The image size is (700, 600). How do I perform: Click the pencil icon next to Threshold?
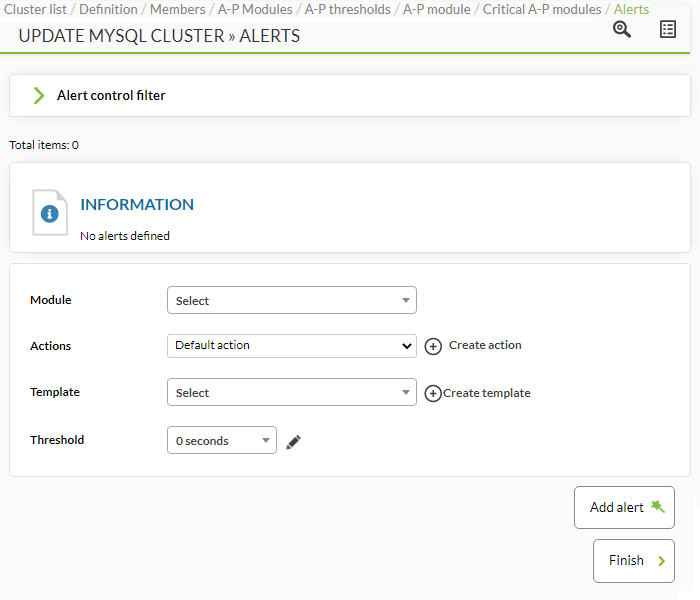click(293, 442)
